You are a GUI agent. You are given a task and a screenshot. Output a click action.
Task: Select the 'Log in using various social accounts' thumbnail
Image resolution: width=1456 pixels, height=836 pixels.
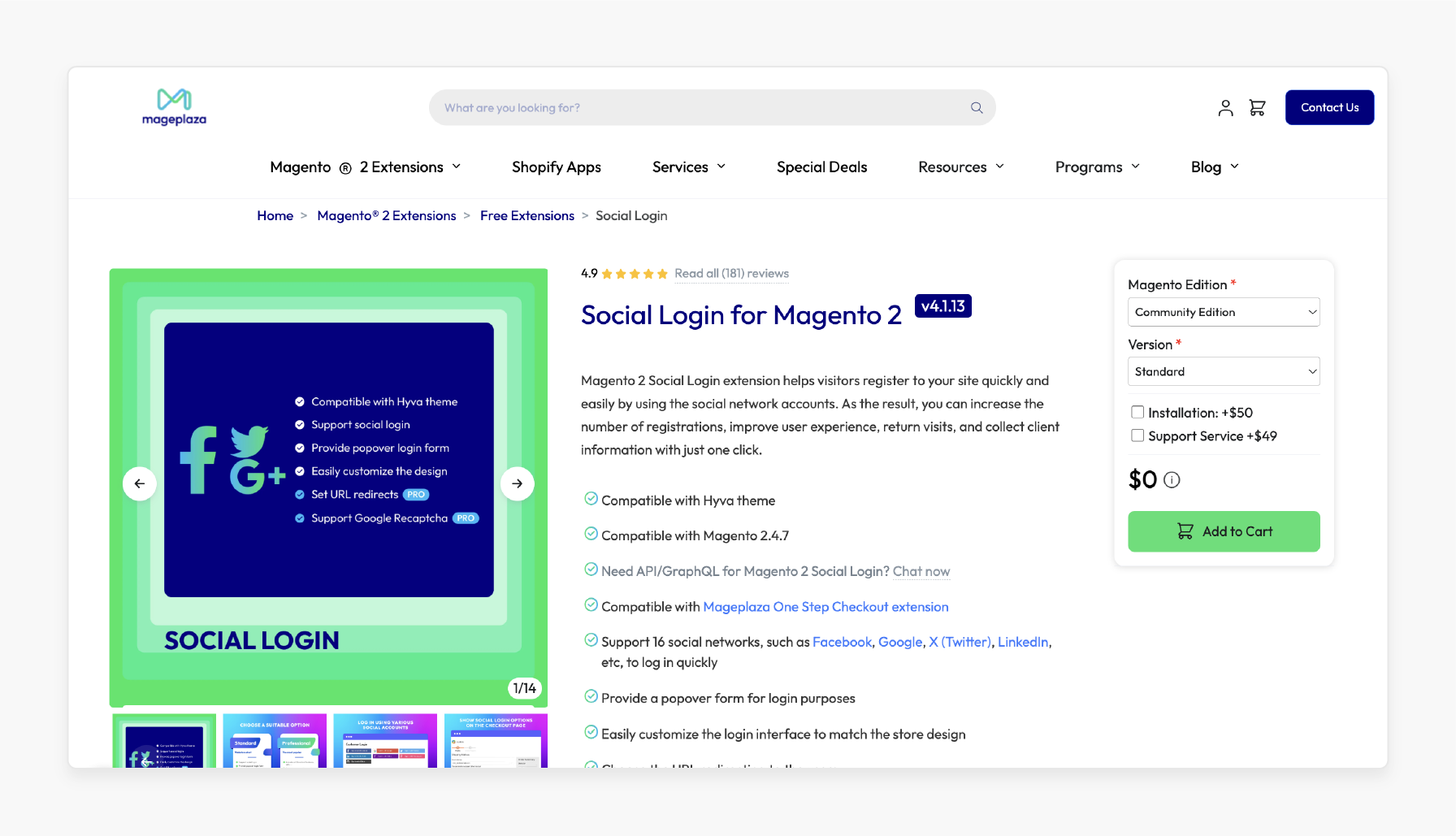pyautogui.click(x=385, y=741)
